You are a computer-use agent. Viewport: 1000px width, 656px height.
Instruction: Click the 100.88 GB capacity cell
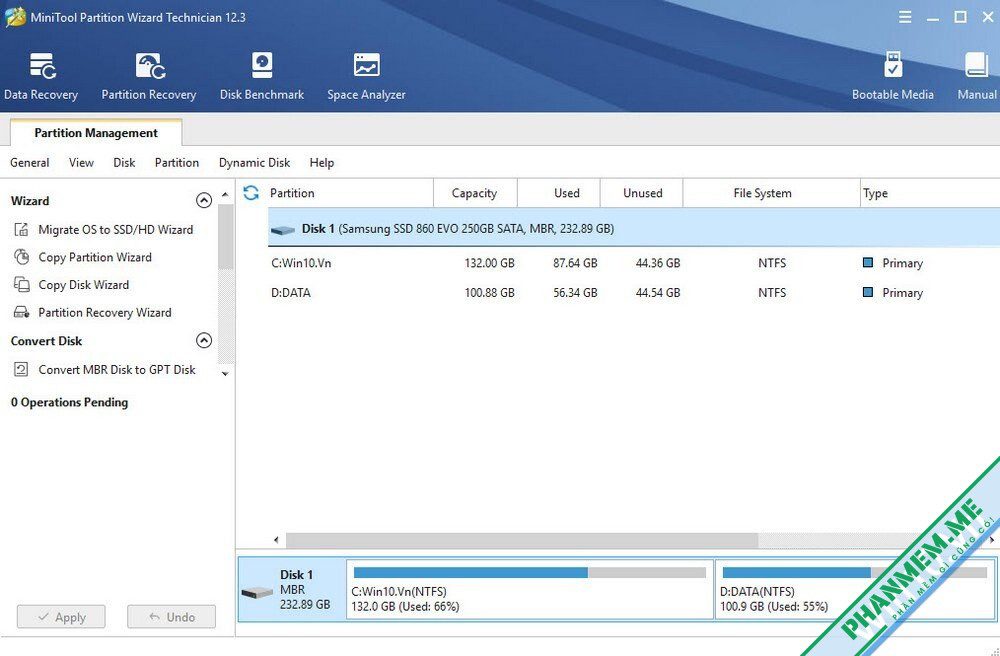point(489,293)
